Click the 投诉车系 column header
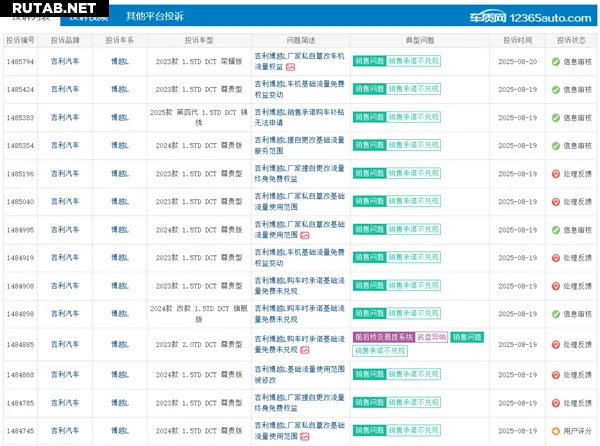Image resolution: width=600 pixels, height=446 pixels. 120,40
